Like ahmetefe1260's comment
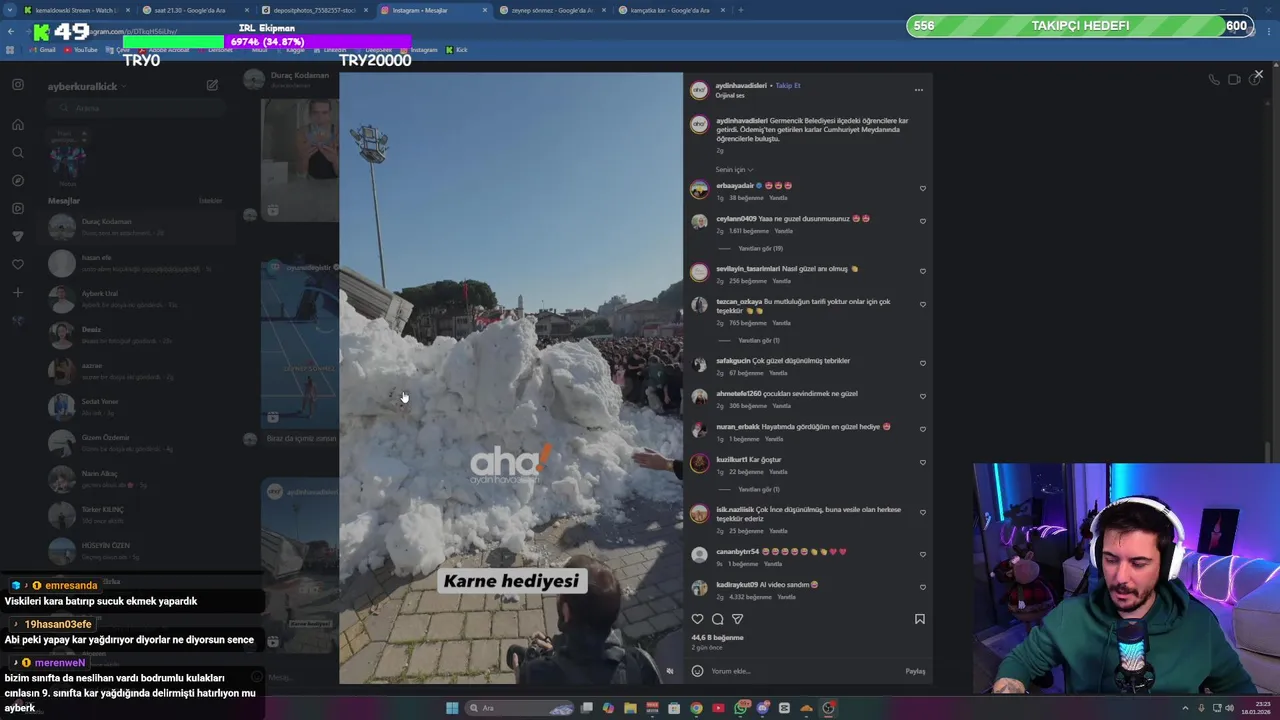The image size is (1280, 720). coord(922,396)
